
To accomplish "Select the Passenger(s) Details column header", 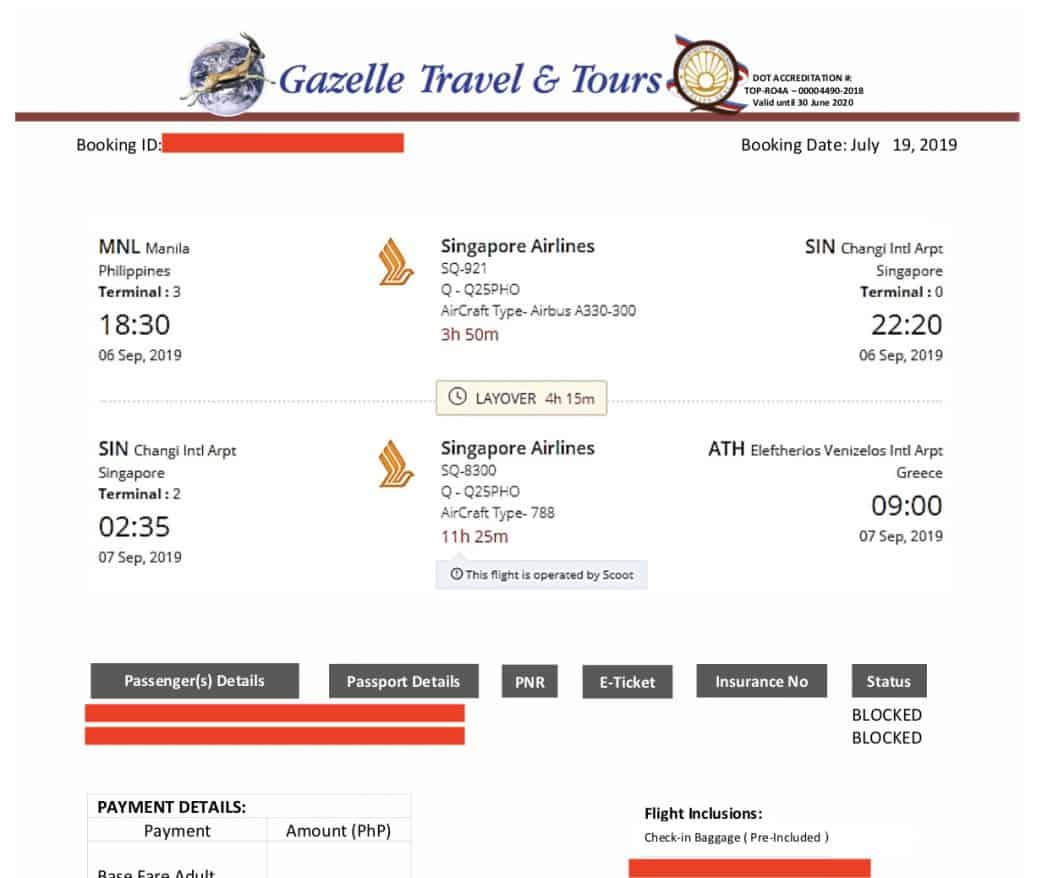I will (194, 681).
